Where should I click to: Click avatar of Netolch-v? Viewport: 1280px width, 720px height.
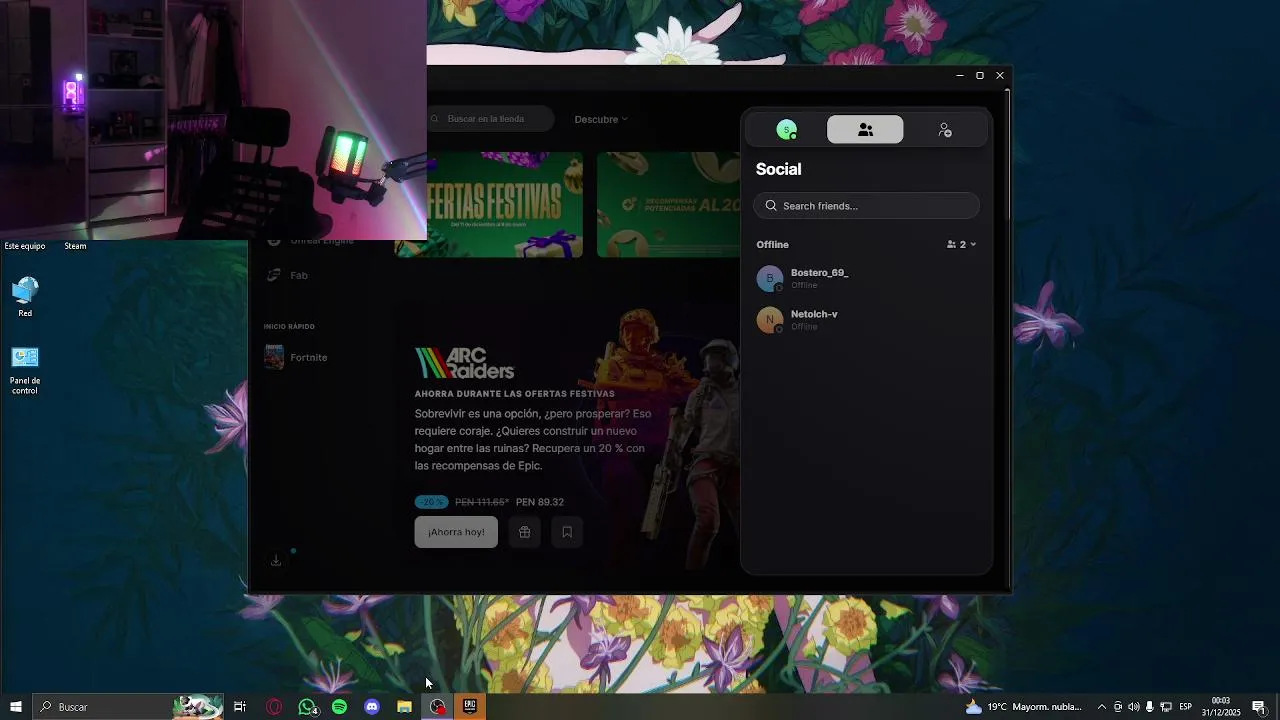(x=769, y=320)
